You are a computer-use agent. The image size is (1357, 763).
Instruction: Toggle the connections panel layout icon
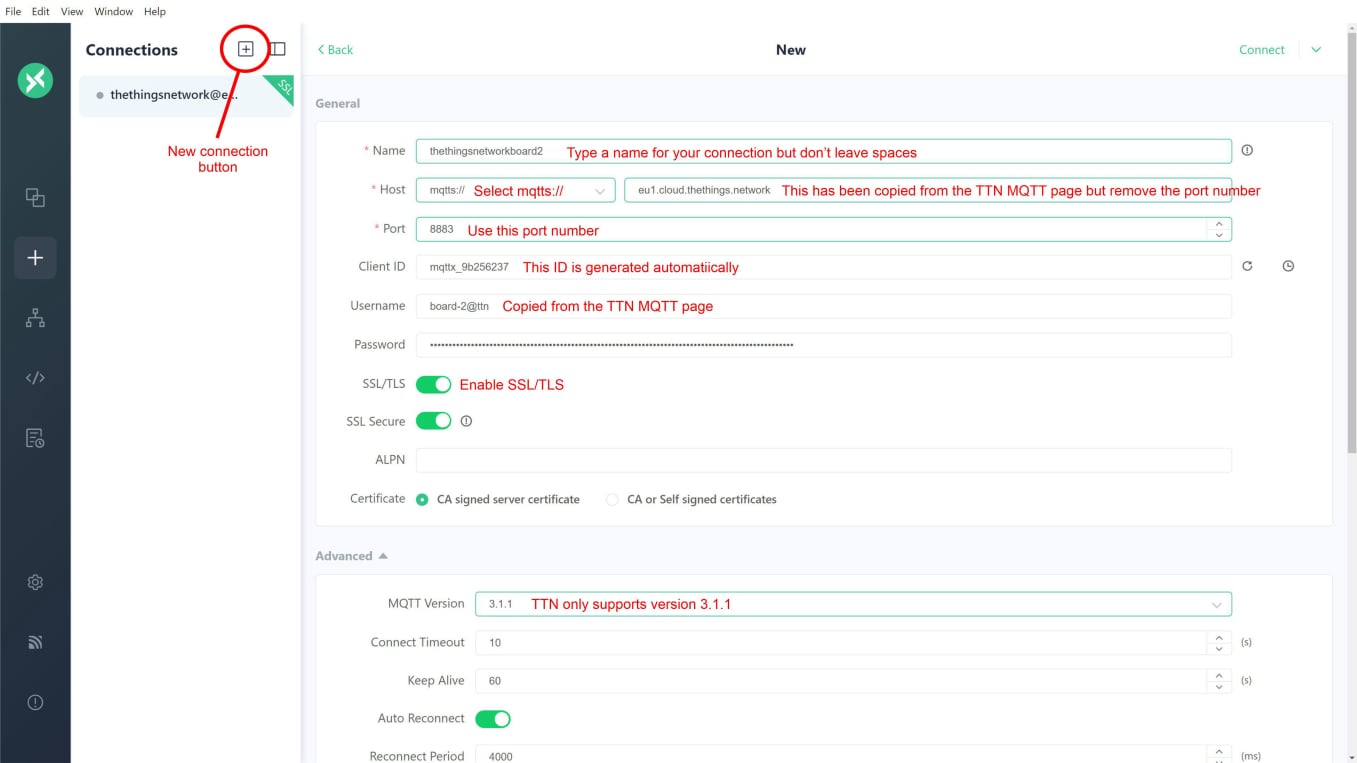pos(278,49)
